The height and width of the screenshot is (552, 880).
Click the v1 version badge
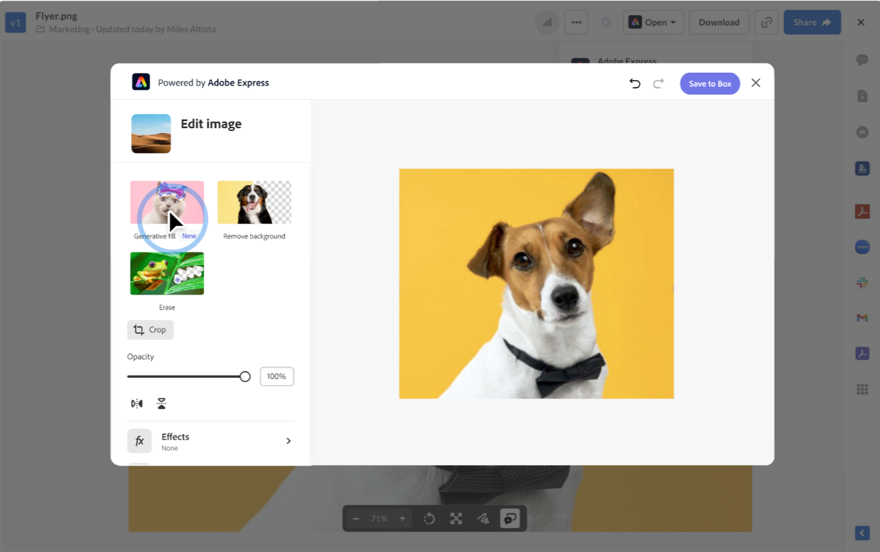[16, 23]
